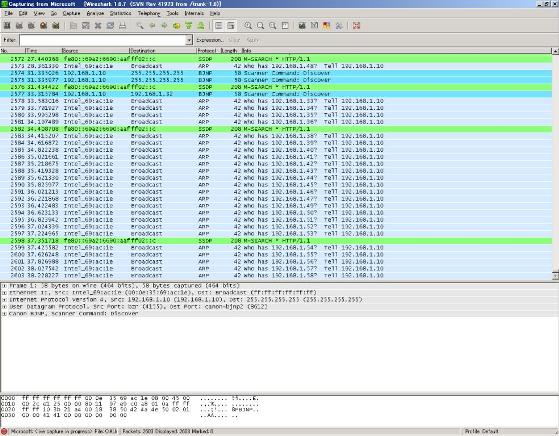Open the Telephony menu
This screenshot has width=559, height=436.
[x=149, y=13]
